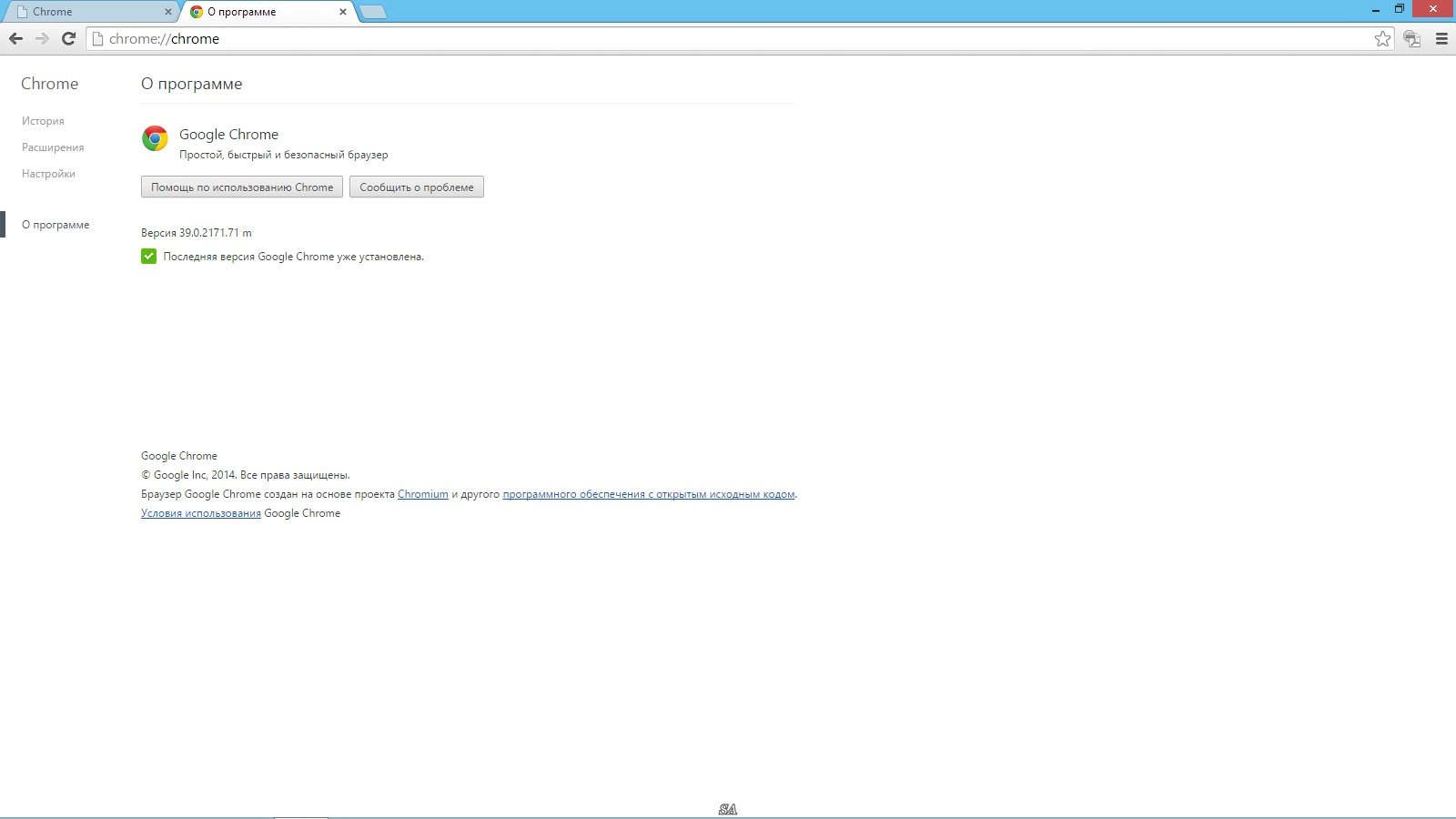Minimize the browser window
This screenshot has width=1456, height=819.
(x=1376, y=9)
